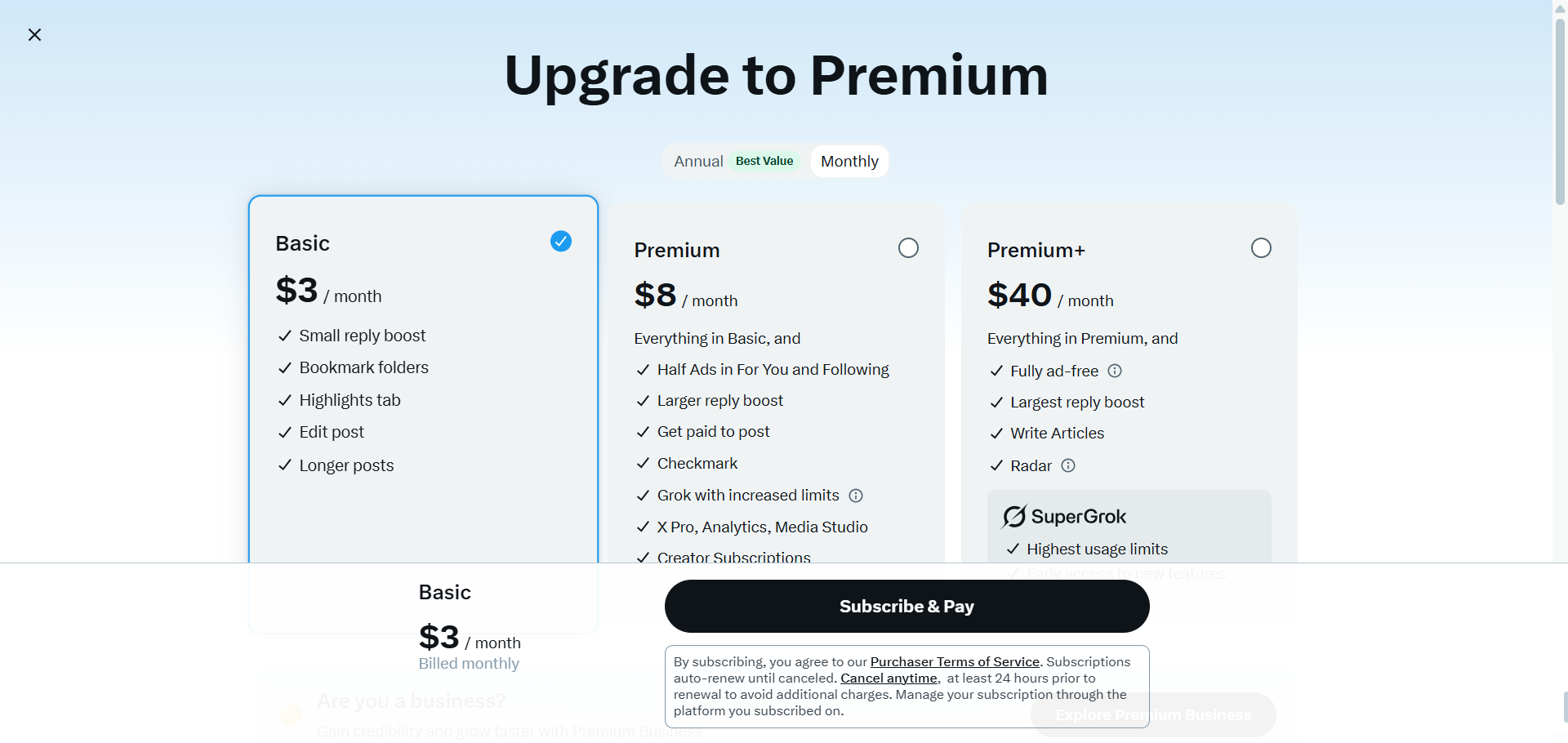The width and height of the screenshot is (1568, 743).
Task: Close the Upgrade to Premium dialog
Action: 34,34
